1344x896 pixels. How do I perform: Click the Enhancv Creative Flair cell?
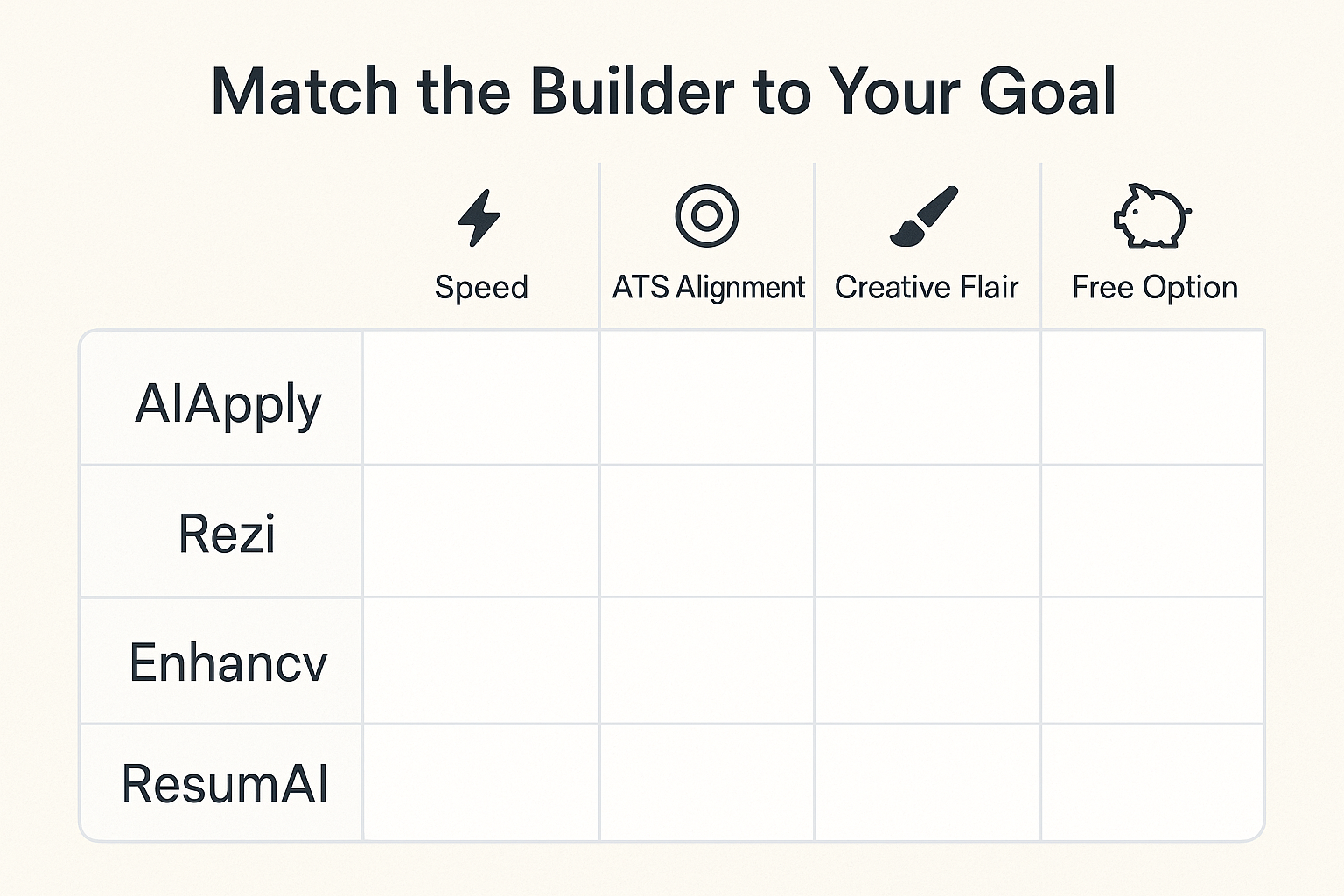coord(927,661)
